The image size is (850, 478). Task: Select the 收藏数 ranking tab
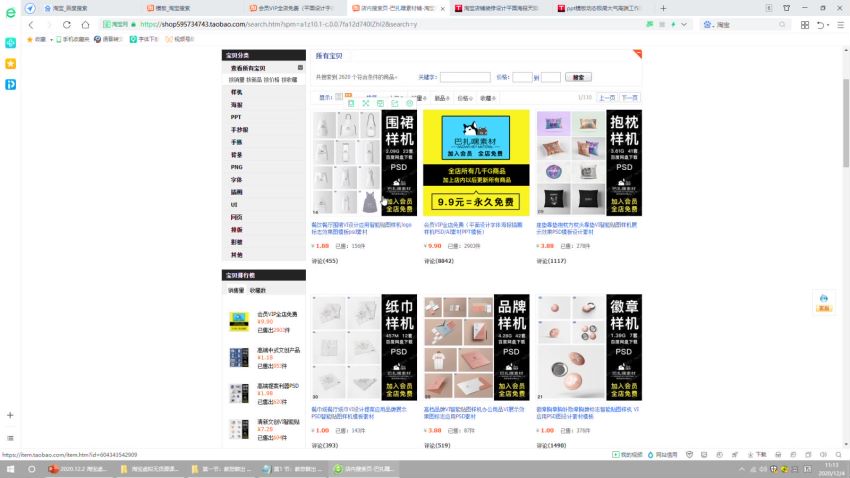point(257,290)
